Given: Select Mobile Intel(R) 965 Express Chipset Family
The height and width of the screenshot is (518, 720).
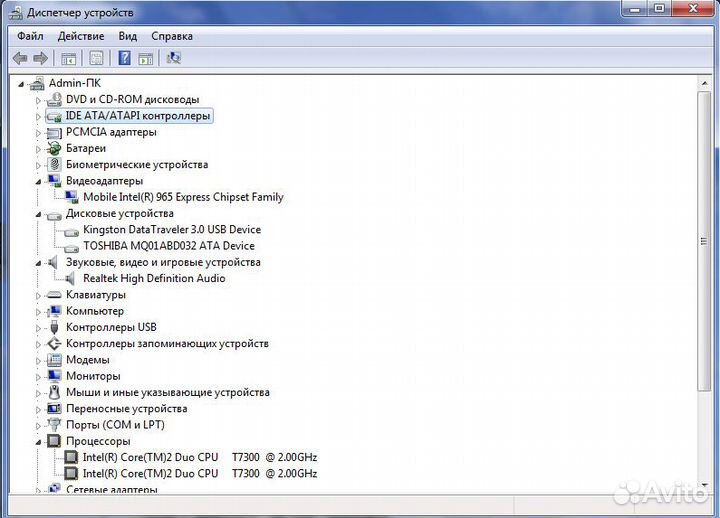Looking at the screenshot, I should pyautogui.click(x=183, y=197).
